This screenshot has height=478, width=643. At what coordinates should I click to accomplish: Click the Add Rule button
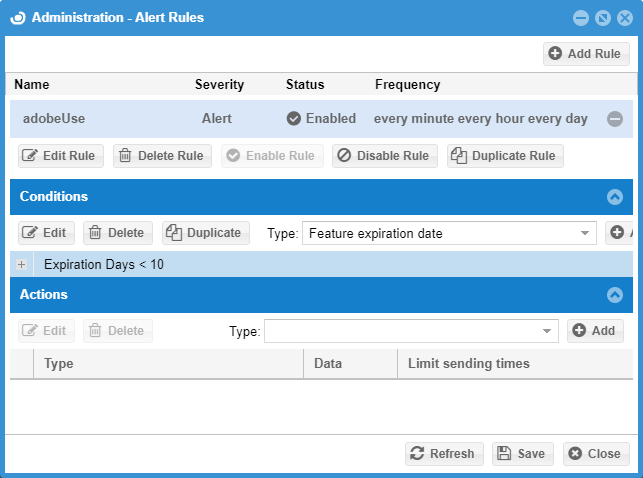point(586,54)
